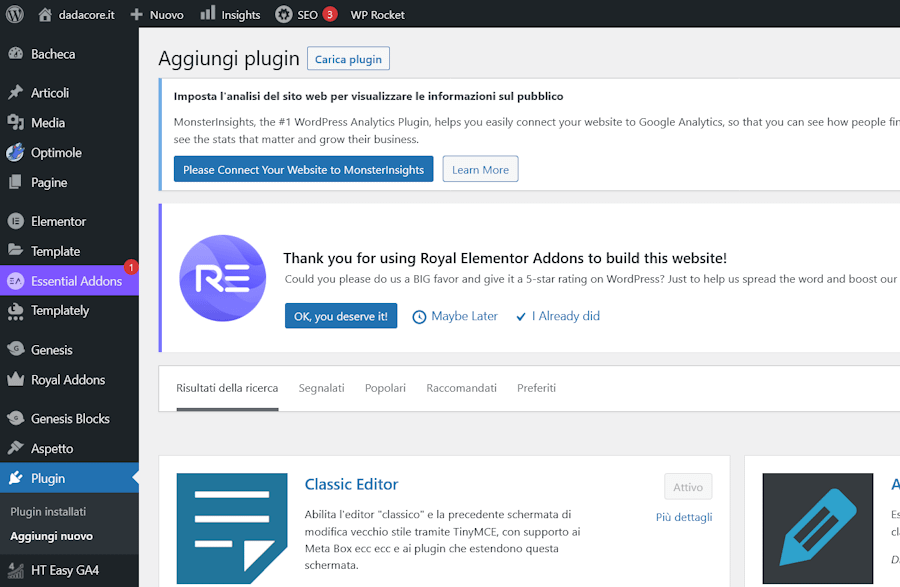Open the Genesis Blocks menu label
900x587 pixels.
pyautogui.click(x=70, y=419)
